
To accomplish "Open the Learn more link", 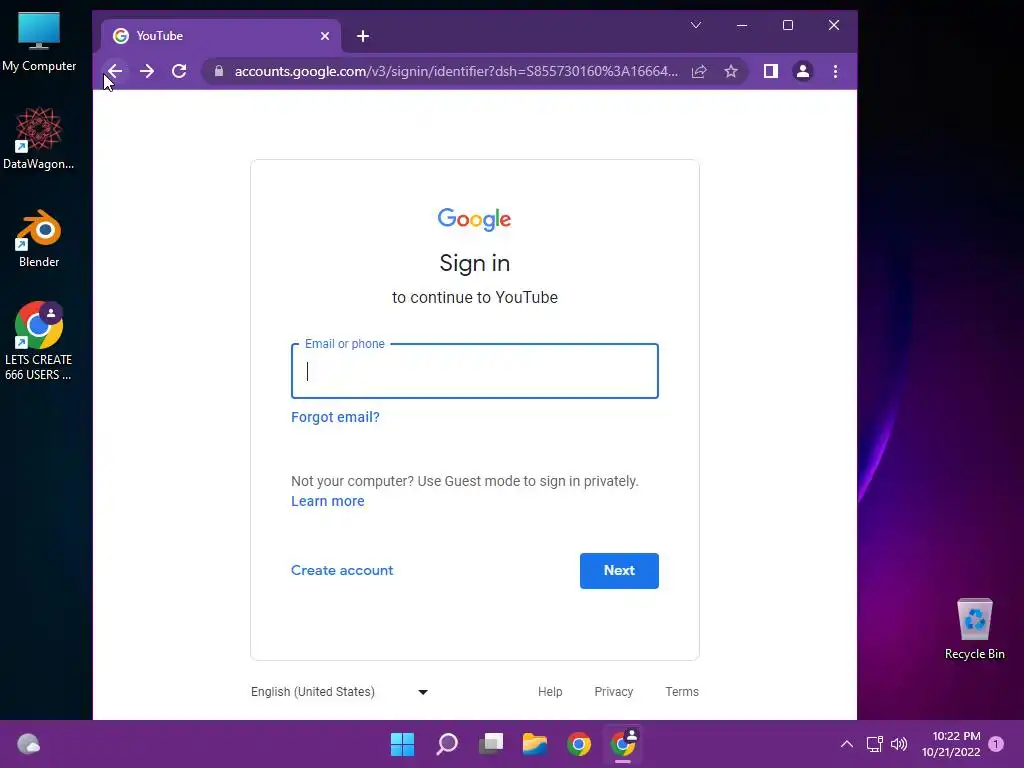I will [328, 502].
